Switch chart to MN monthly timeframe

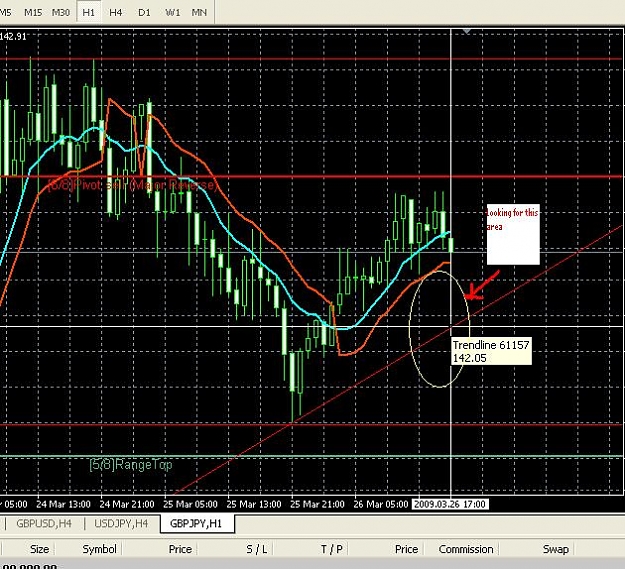199,12
